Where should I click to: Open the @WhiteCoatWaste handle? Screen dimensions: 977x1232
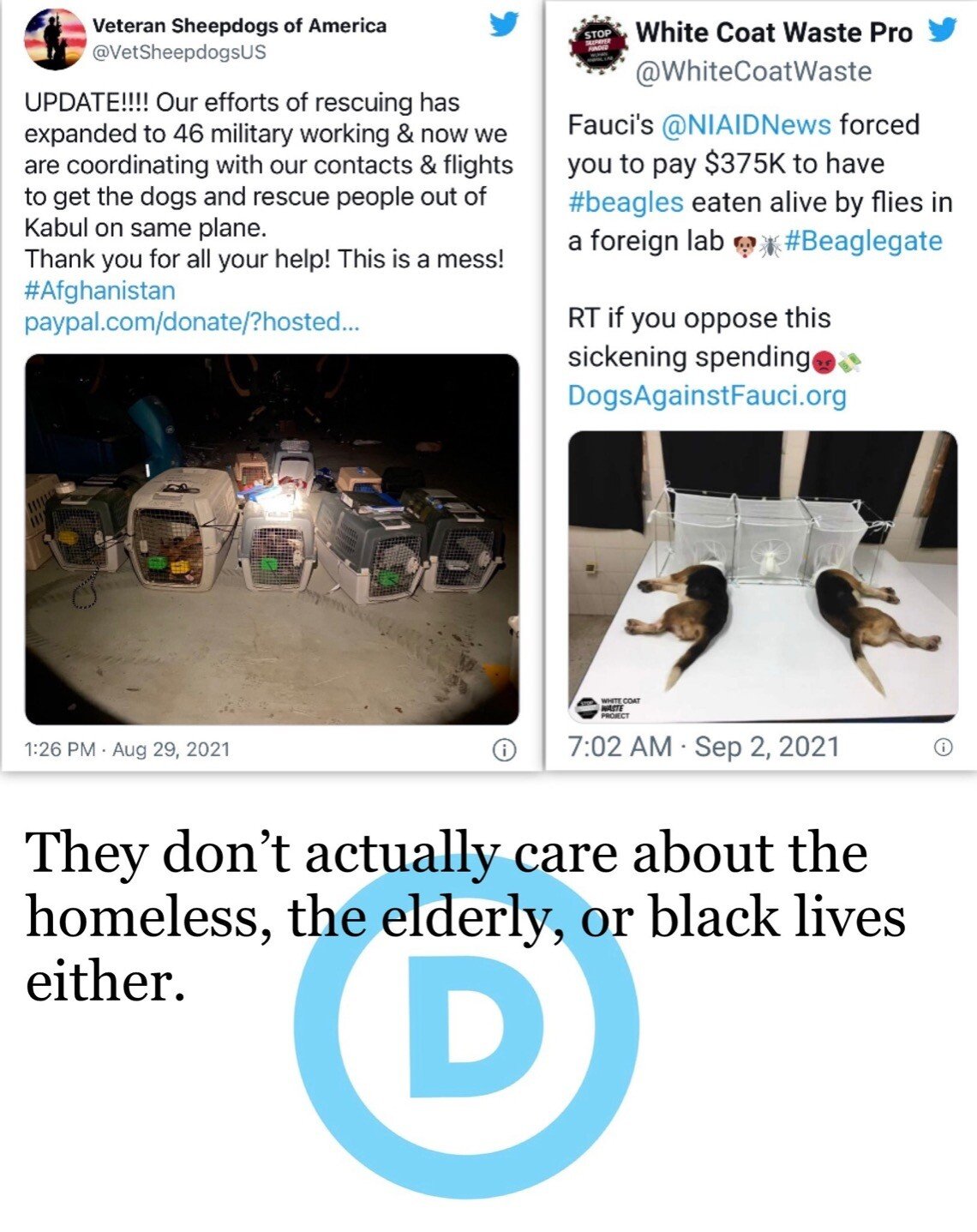753,71
